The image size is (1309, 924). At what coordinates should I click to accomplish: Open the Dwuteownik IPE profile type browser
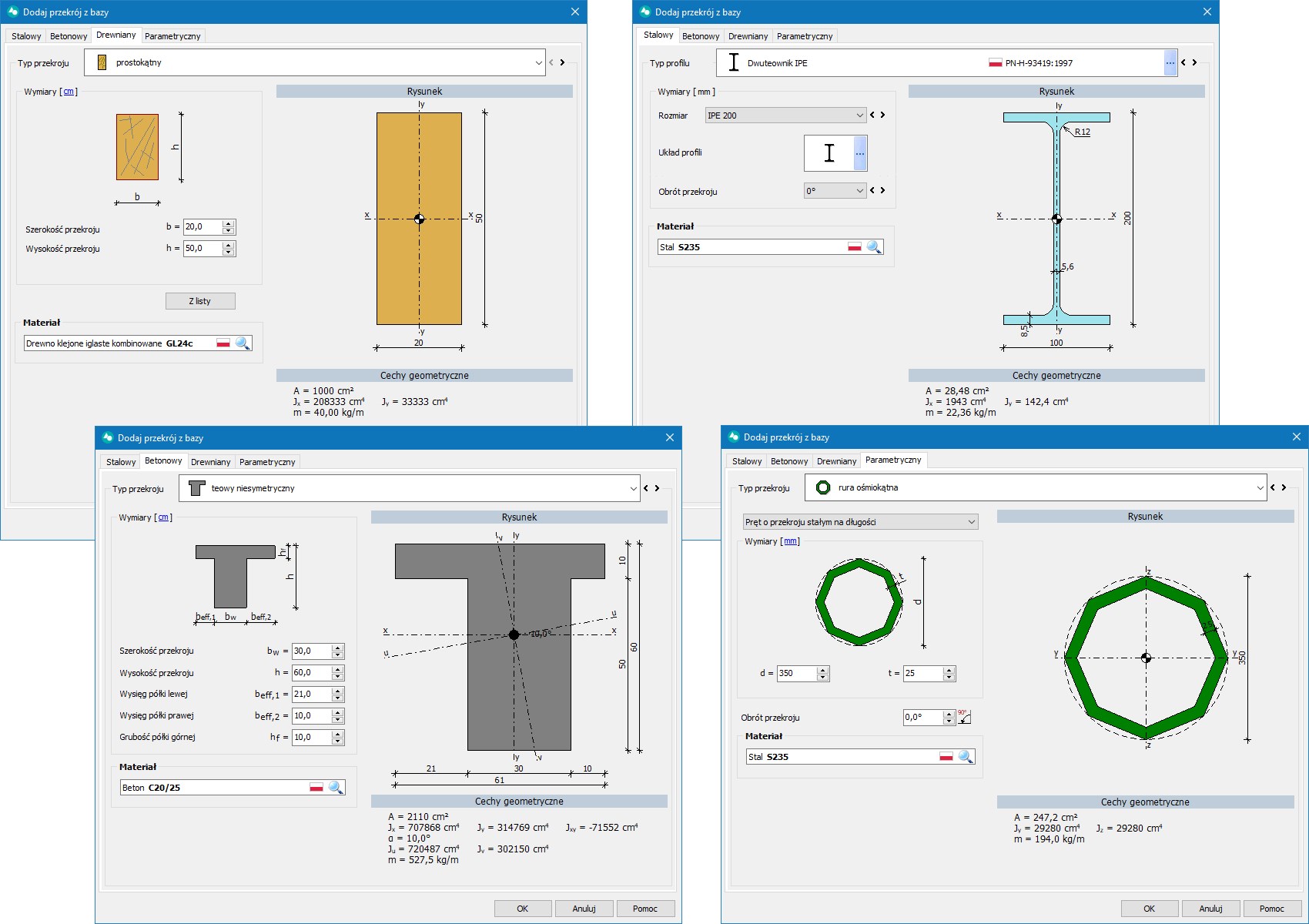(1170, 63)
